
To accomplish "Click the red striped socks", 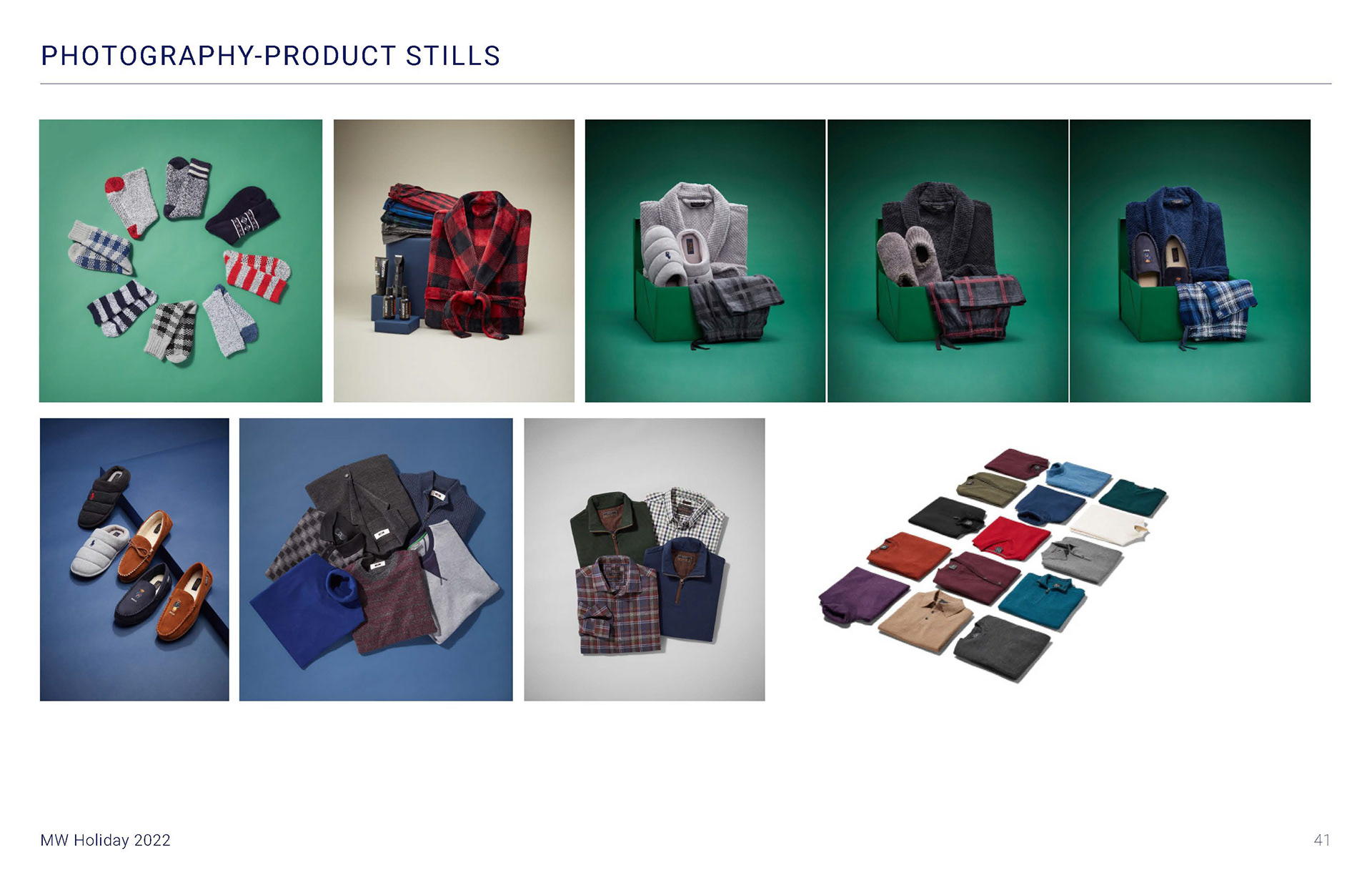I will point(257,275).
